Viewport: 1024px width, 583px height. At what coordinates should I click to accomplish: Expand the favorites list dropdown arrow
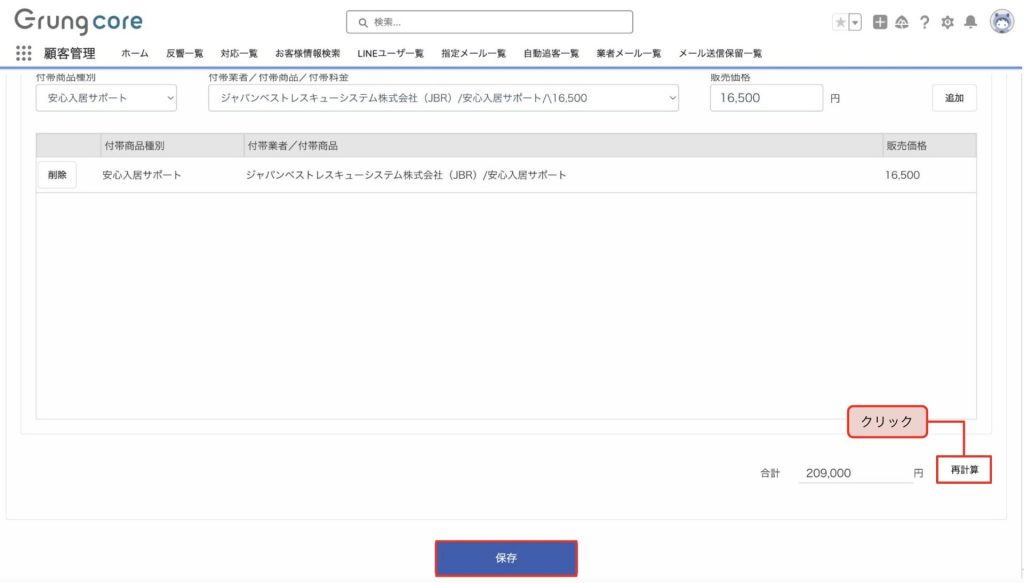pyautogui.click(x=855, y=23)
